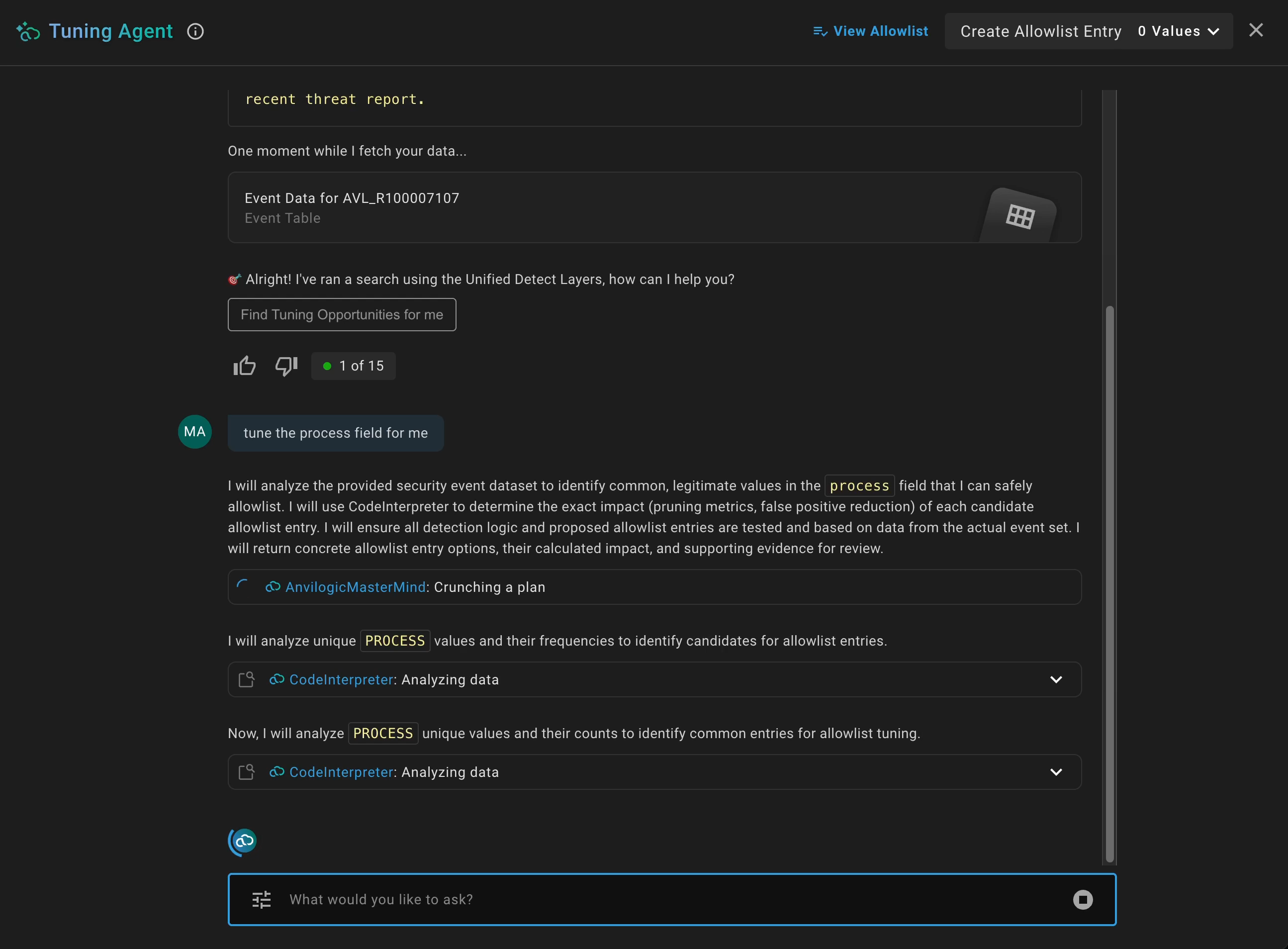
Task: Click the Tuning Agent logo icon
Action: point(27,32)
